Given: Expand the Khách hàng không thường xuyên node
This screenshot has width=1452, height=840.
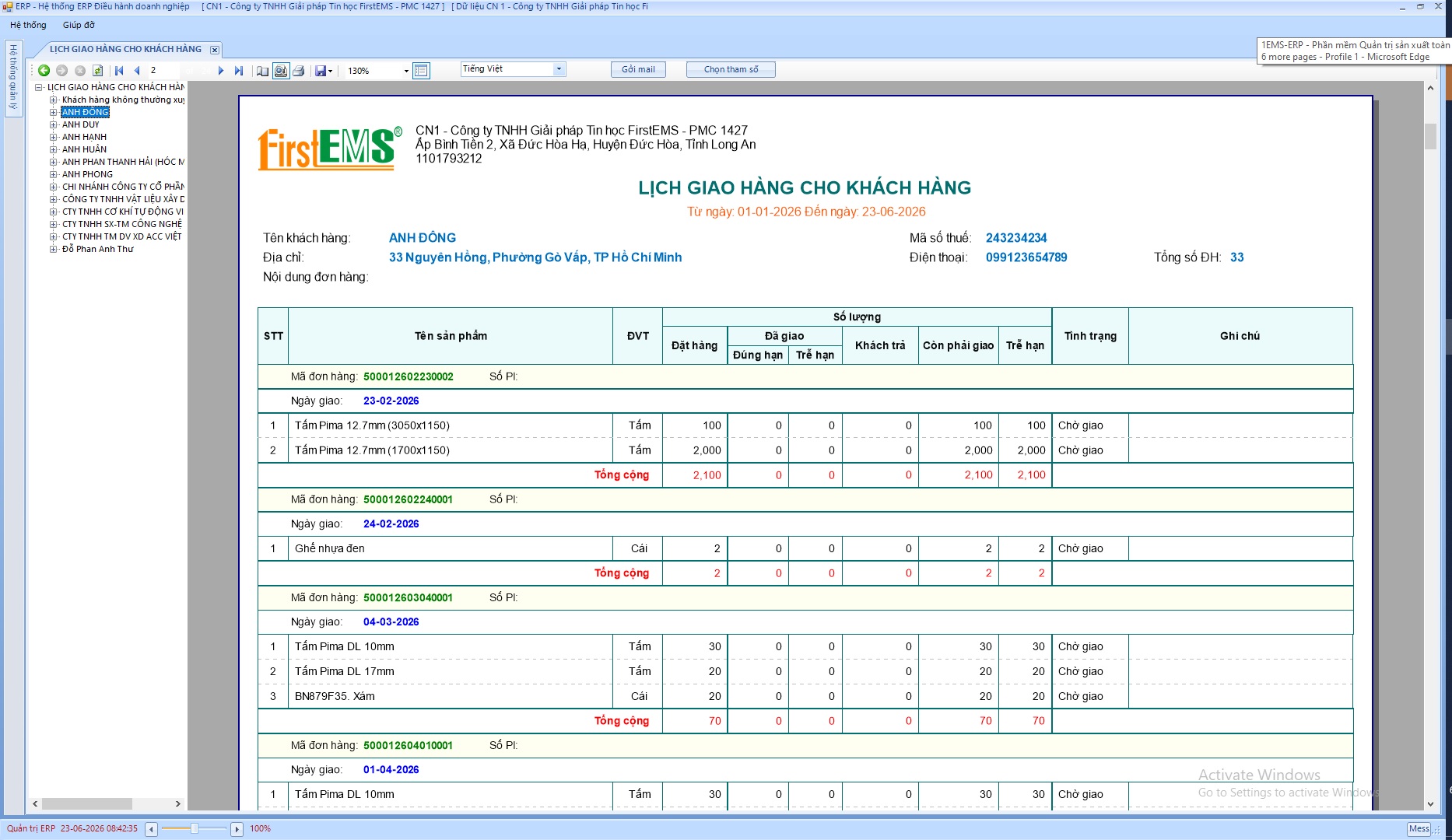Looking at the screenshot, I should tap(54, 100).
